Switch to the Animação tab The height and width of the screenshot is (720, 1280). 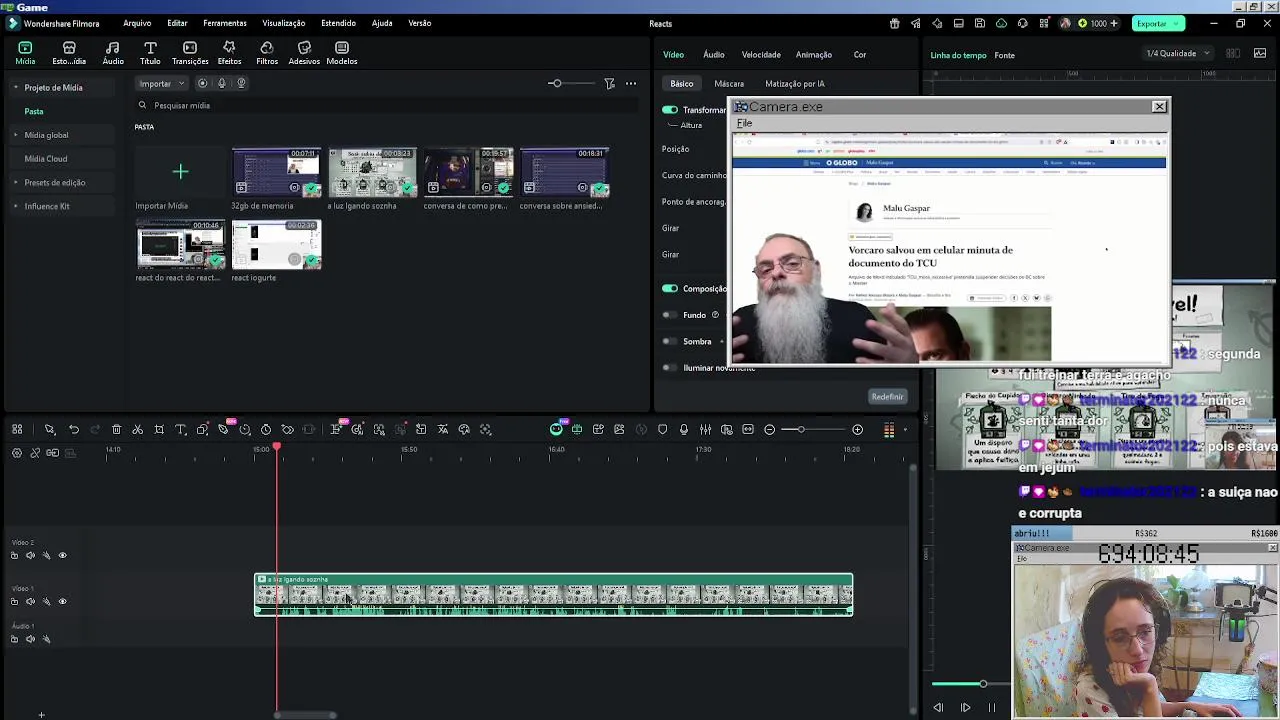(814, 55)
